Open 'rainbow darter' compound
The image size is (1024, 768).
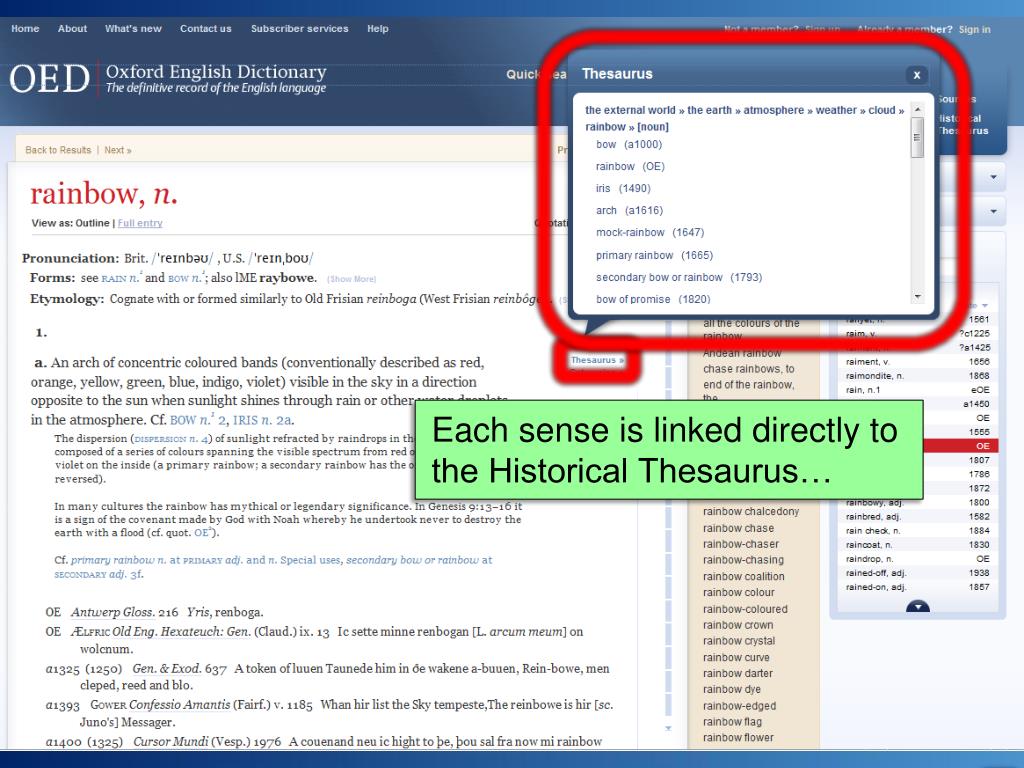click(738, 673)
